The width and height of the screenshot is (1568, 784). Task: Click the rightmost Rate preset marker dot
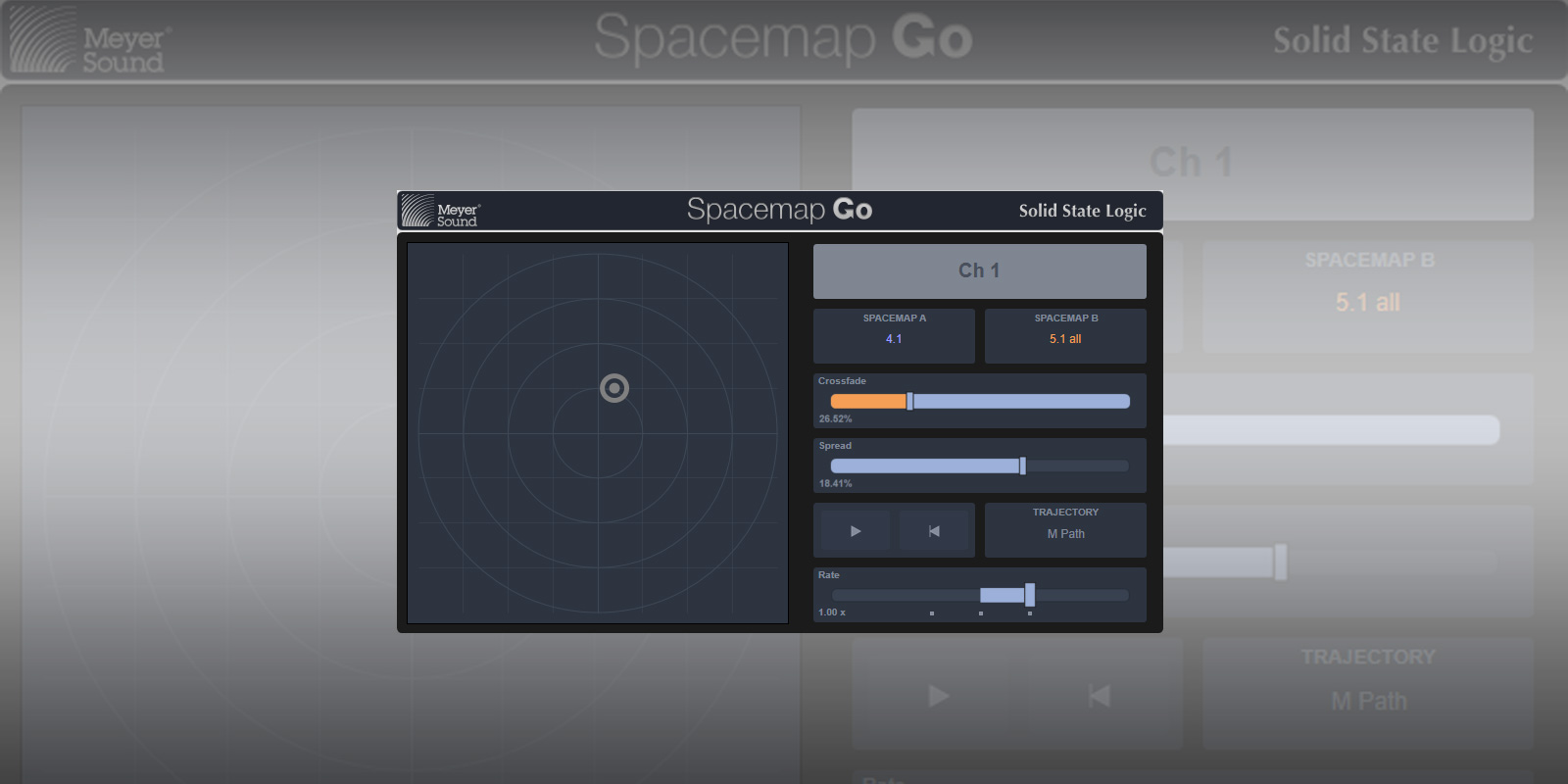click(1030, 613)
